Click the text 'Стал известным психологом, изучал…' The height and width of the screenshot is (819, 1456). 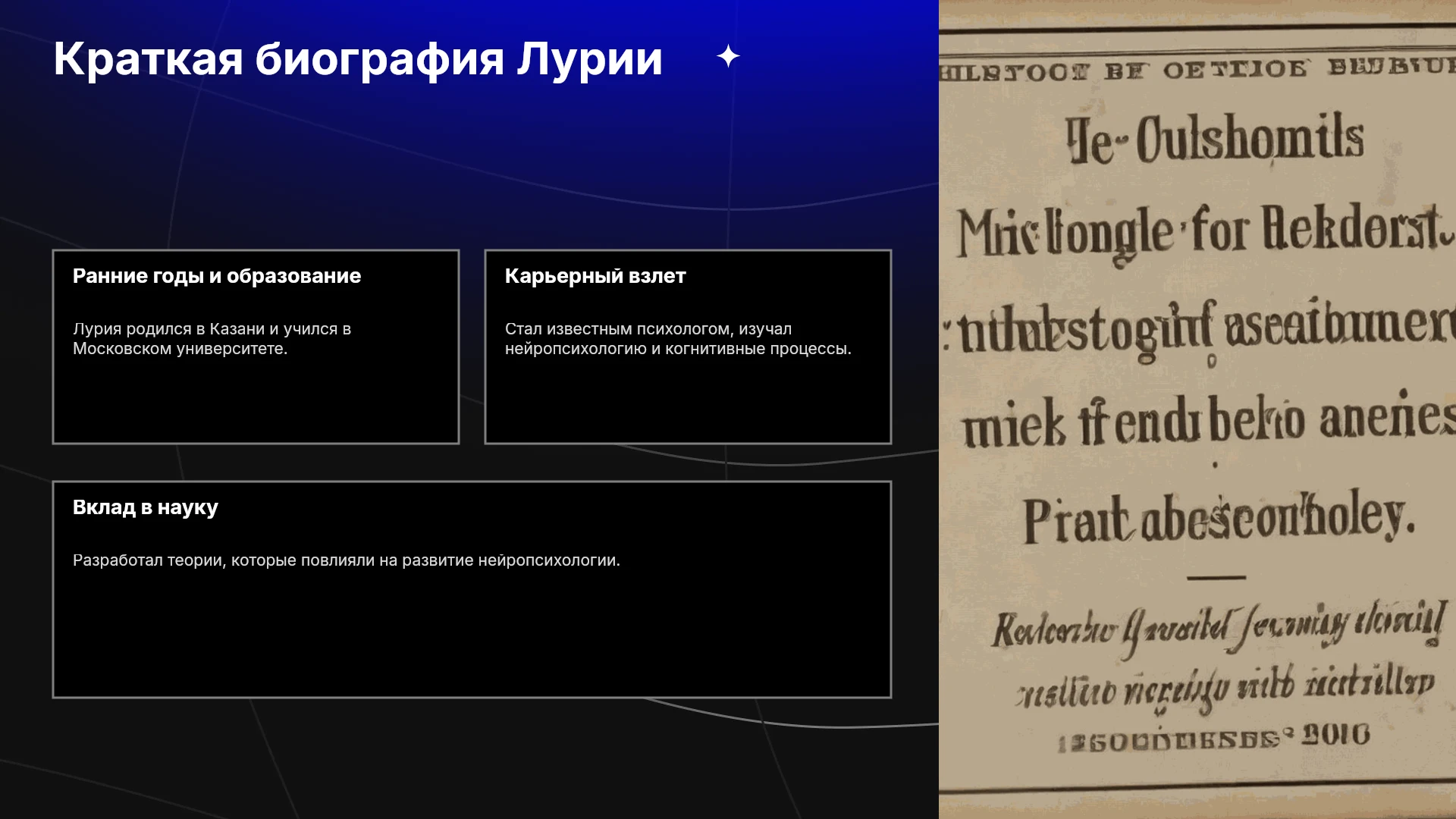(x=678, y=339)
